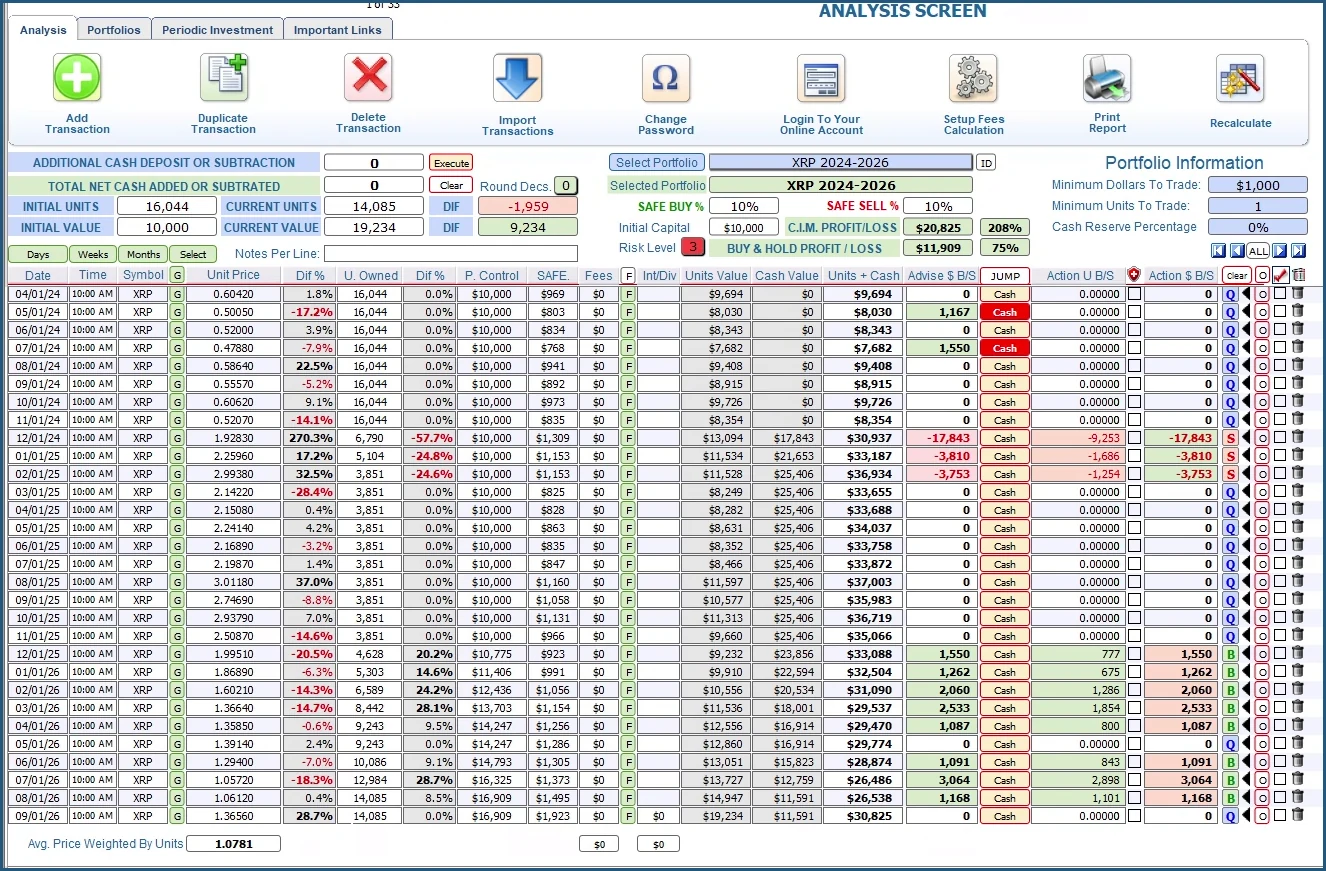
Task: Go to the last page with the navigation arrow
Action: tap(1298, 251)
